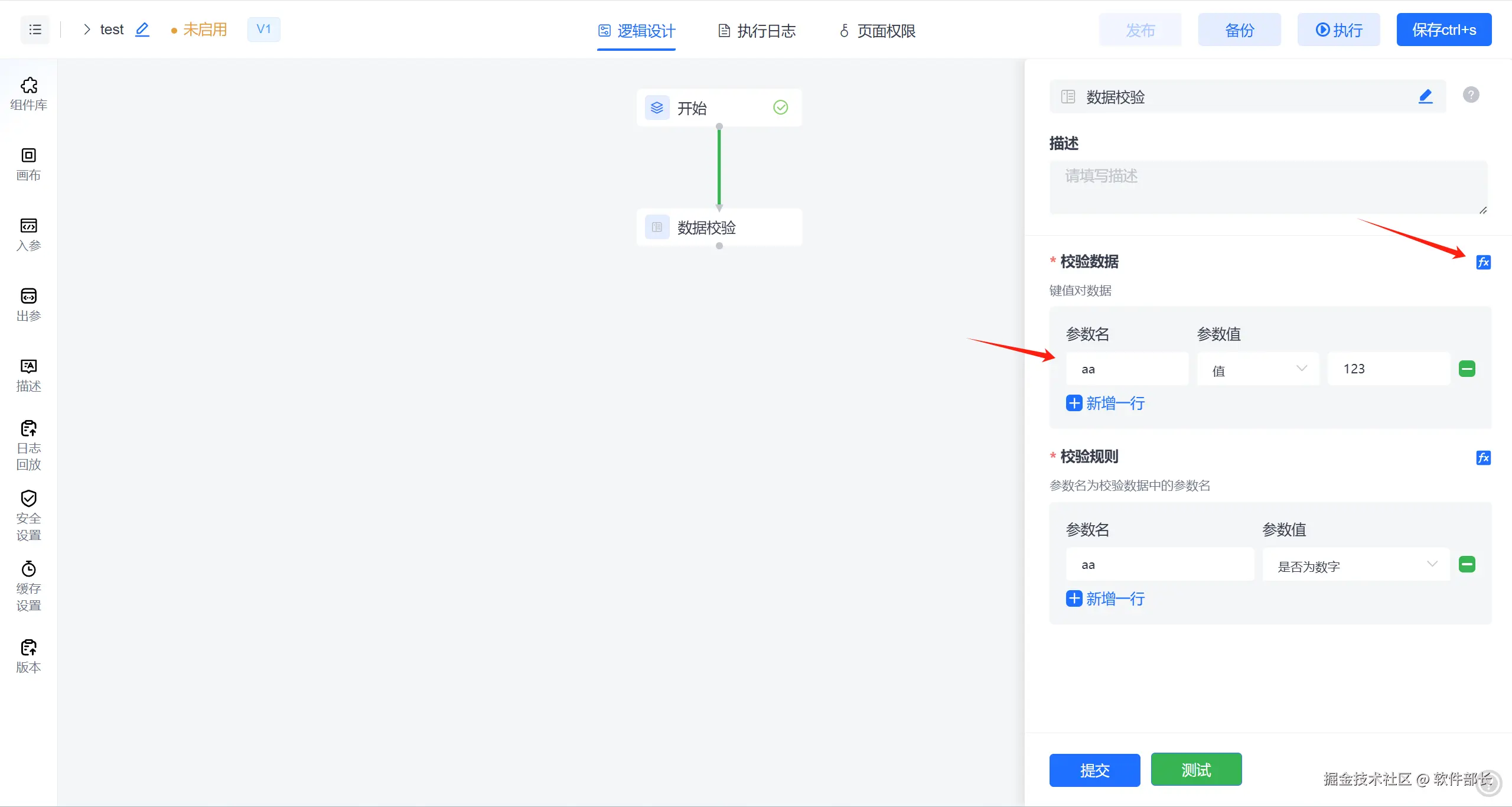Click the 画布 canvas sidebar icon
The height and width of the screenshot is (807, 1512).
28,164
